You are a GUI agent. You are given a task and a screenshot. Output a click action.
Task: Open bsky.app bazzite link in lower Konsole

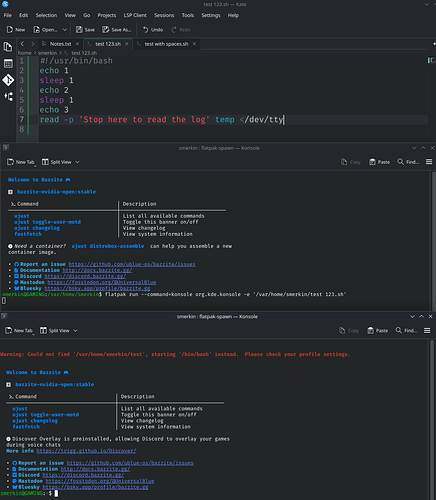[x=95, y=487]
